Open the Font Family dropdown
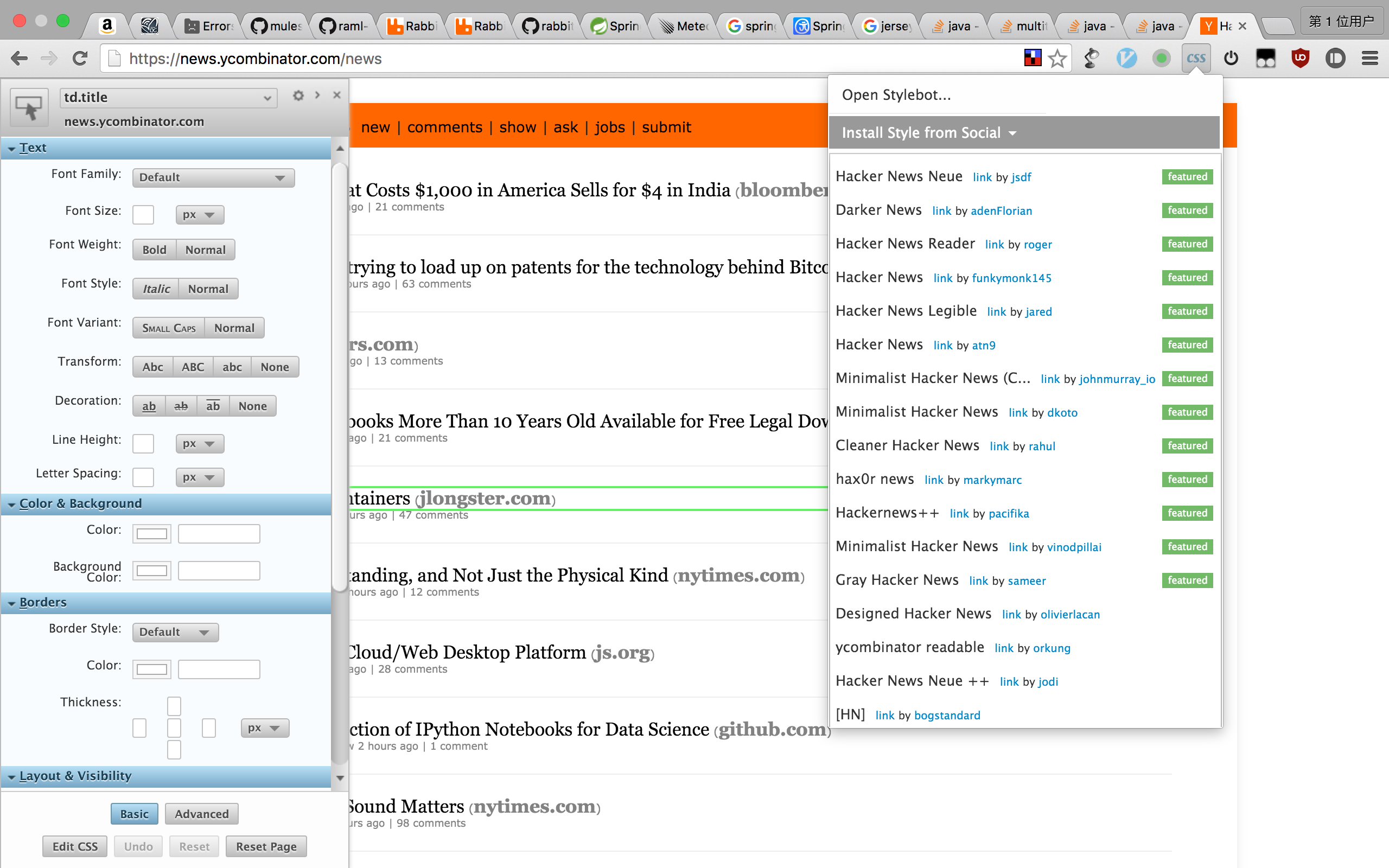This screenshot has height=868, width=1389. tap(213, 177)
